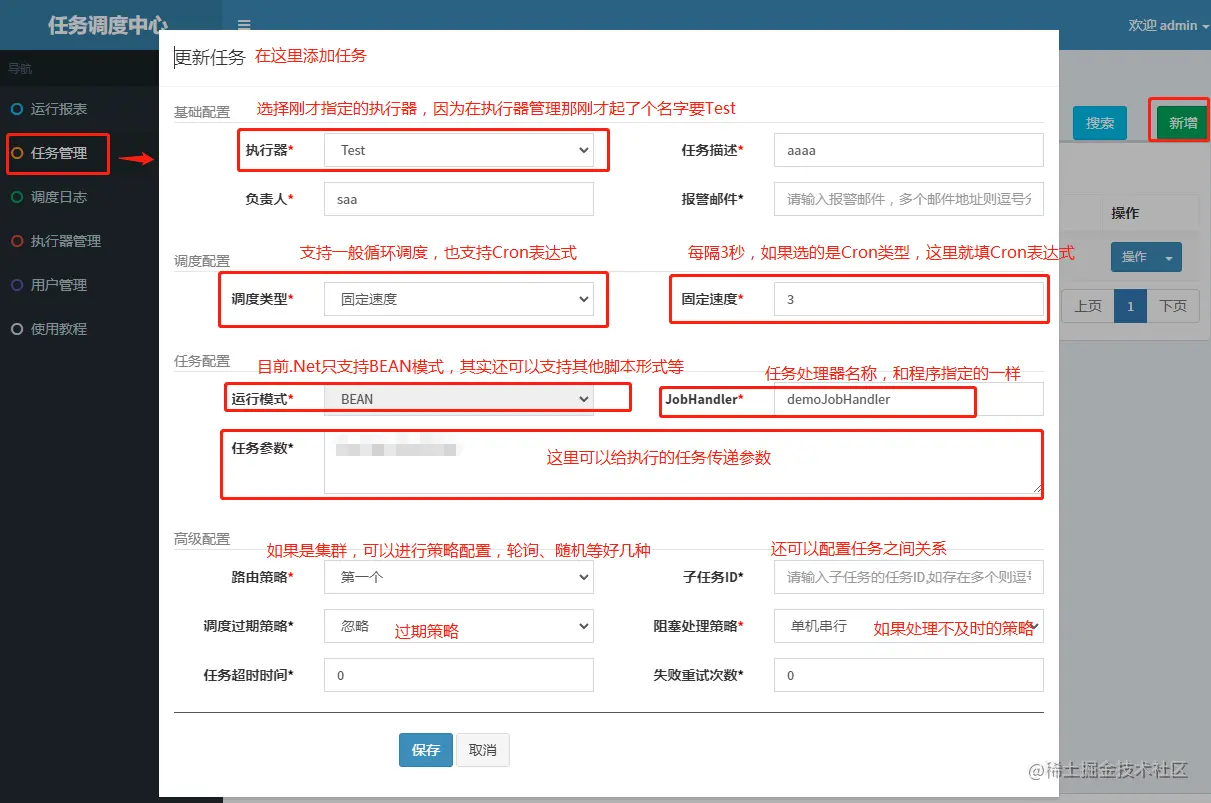Open the 调度类型 dropdown showing 固定速度
The image size is (1211, 803).
(459, 298)
